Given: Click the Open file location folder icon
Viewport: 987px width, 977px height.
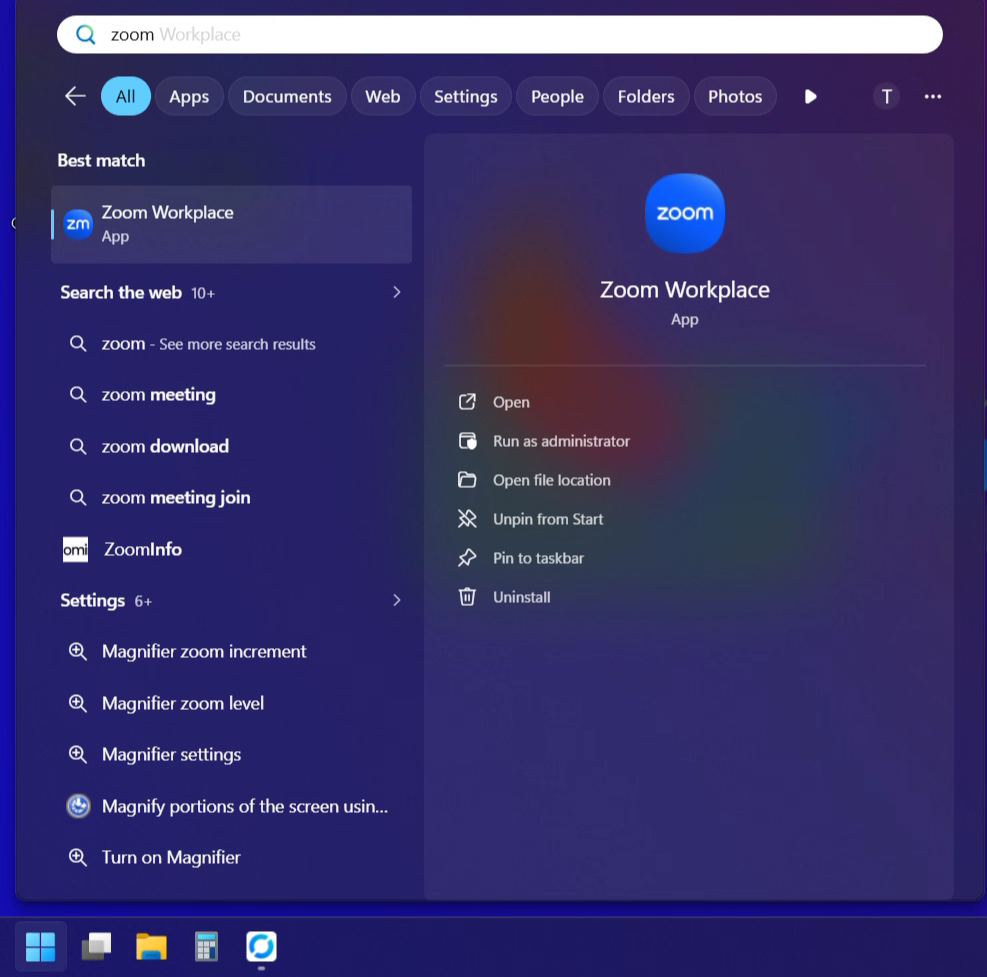Looking at the screenshot, I should pyautogui.click(x=467, y=480).
